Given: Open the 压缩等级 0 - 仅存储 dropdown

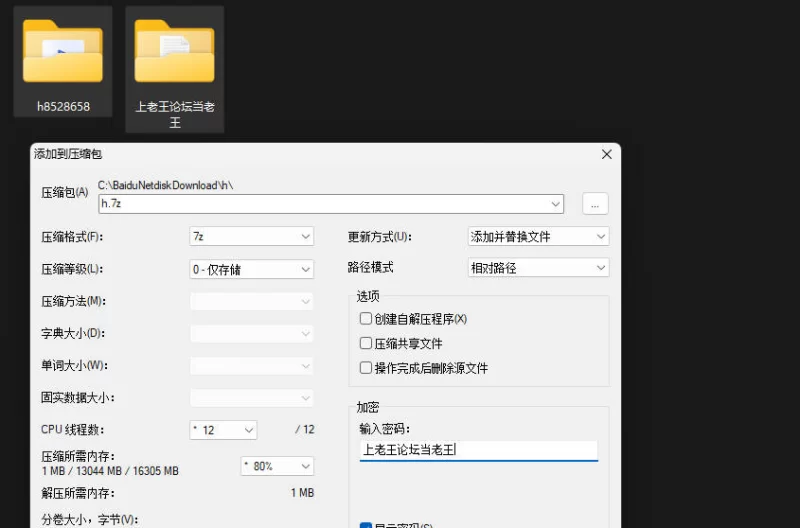Looking at the screenshot, I should [x=252, y=269].
